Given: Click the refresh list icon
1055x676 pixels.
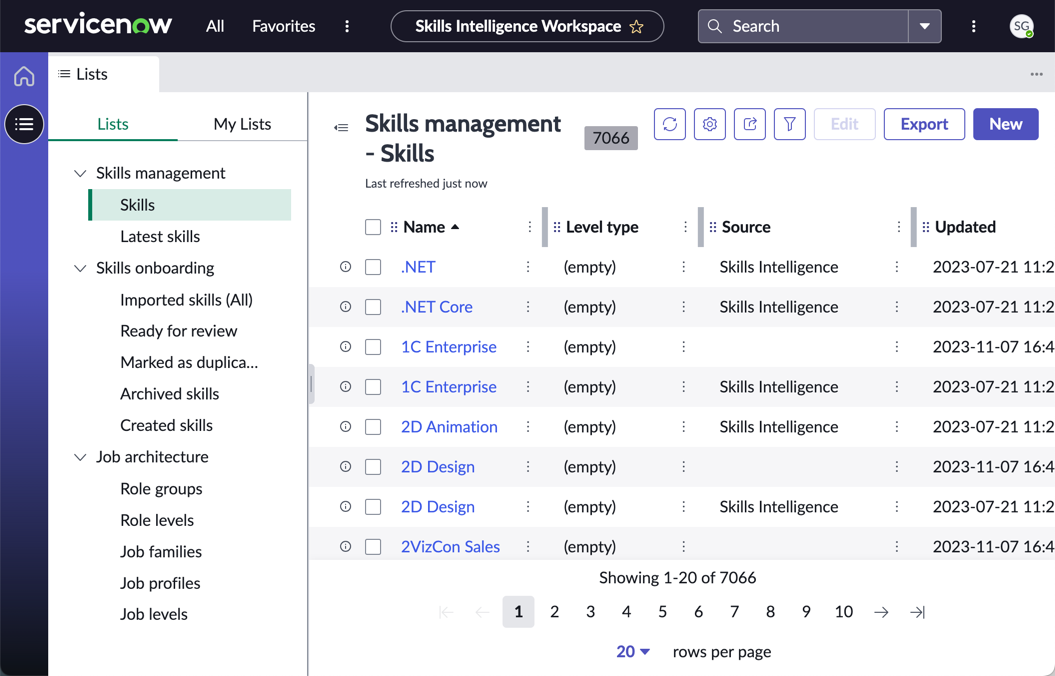Looking at the screenshot, I should pyautogui.click(x=669, y=124).
